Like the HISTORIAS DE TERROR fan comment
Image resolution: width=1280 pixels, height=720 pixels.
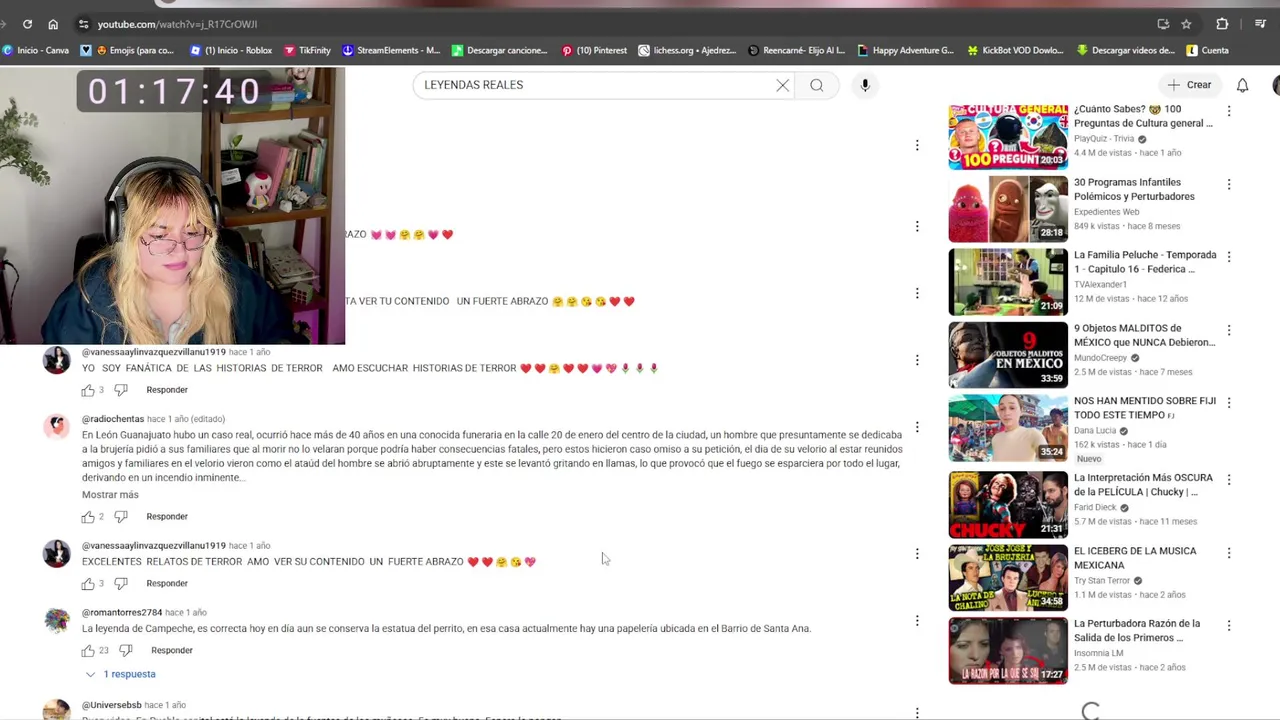pyautogui.click(x=88, y=390)
